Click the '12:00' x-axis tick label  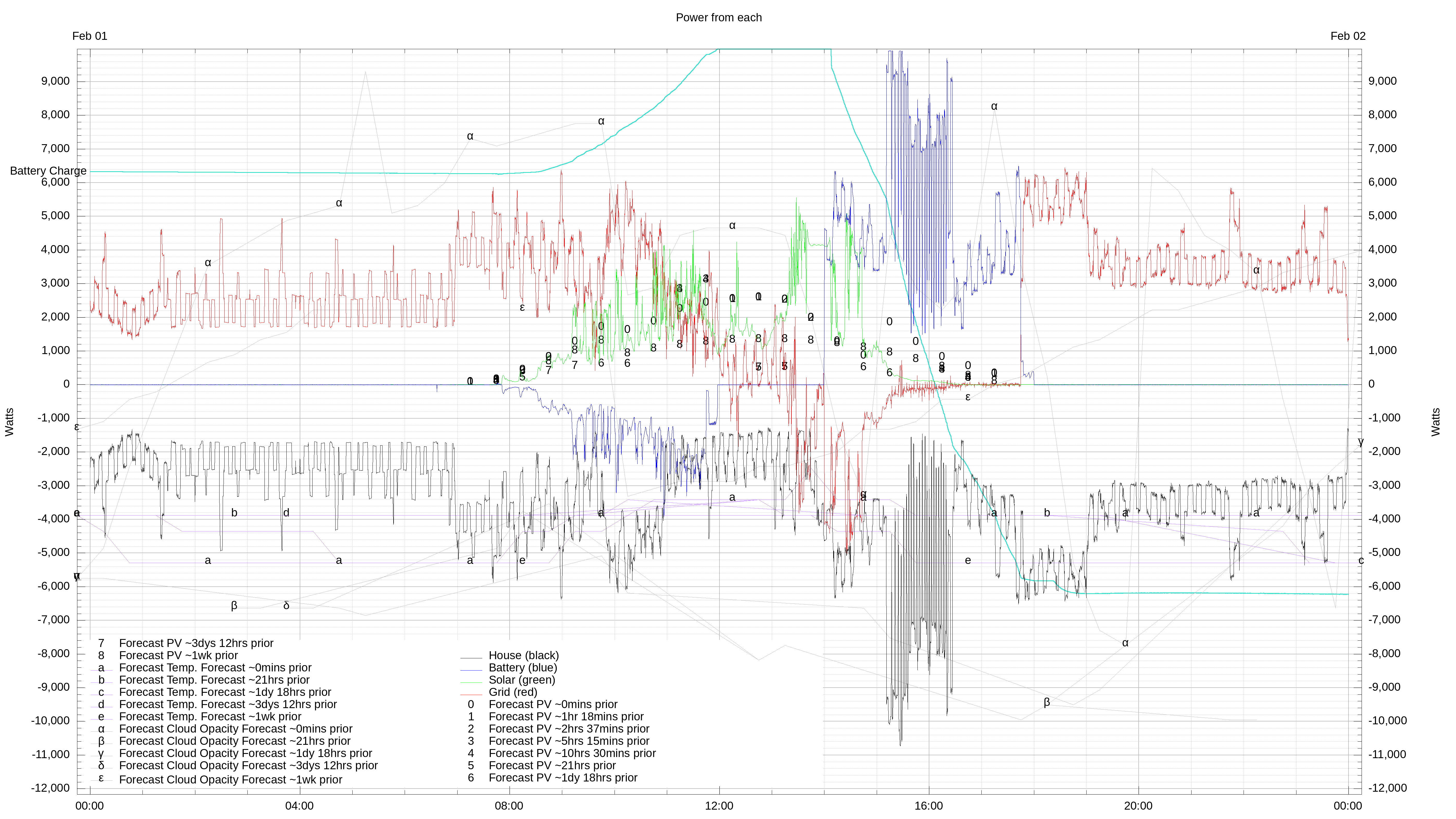pos(719,806)
